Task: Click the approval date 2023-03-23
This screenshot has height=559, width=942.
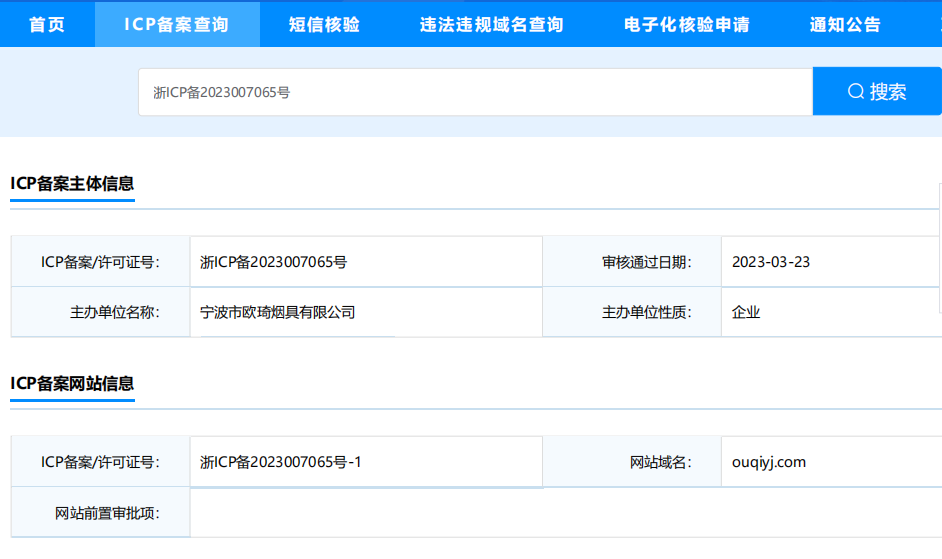Action: (770, 262)
